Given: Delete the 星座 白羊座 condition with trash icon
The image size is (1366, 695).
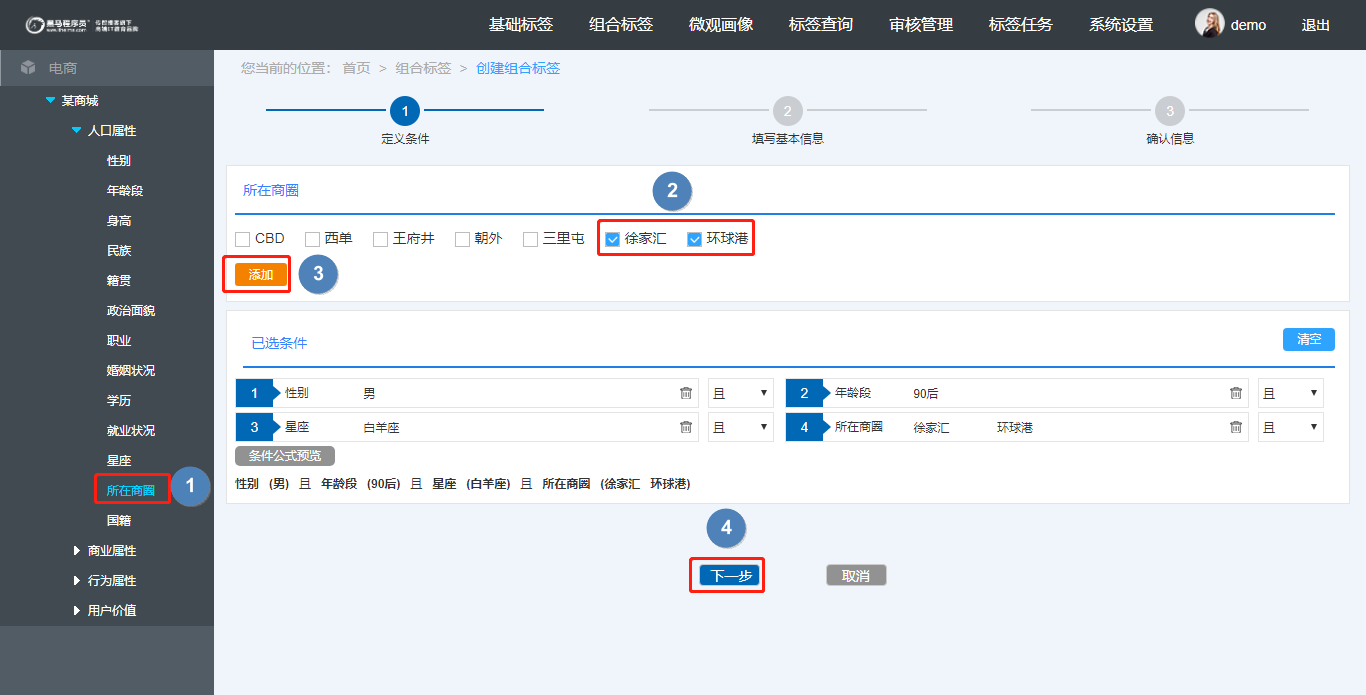Looking at the screenshot, I should pyautogui.click(x=686, y=427).
